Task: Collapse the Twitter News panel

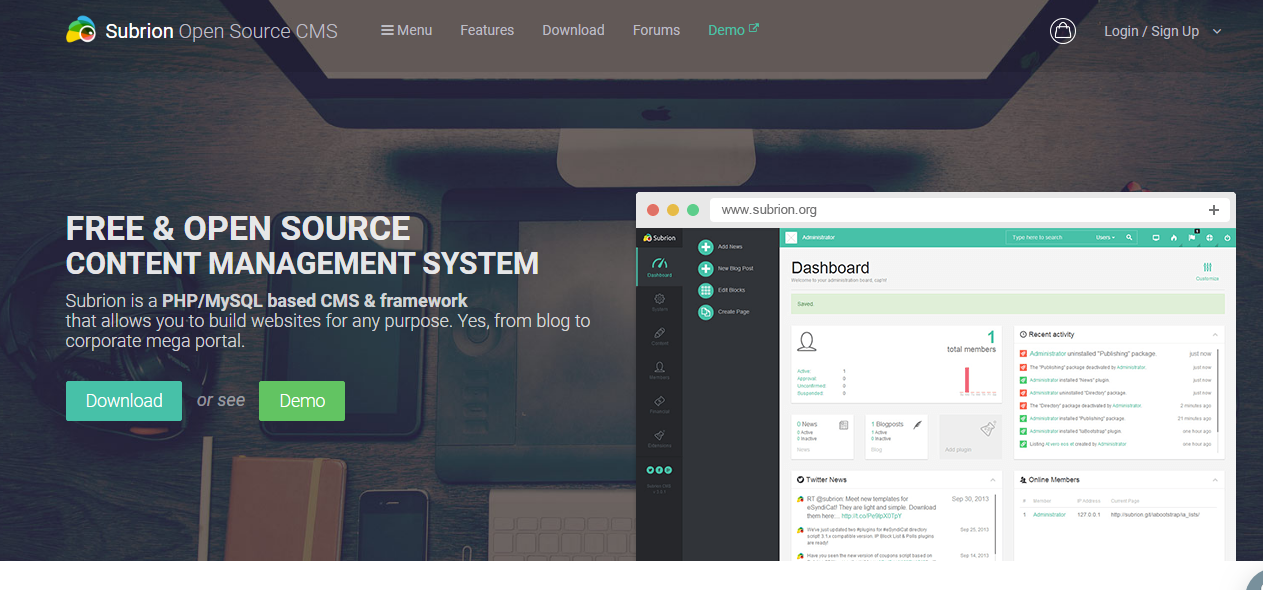Action: 992,480
